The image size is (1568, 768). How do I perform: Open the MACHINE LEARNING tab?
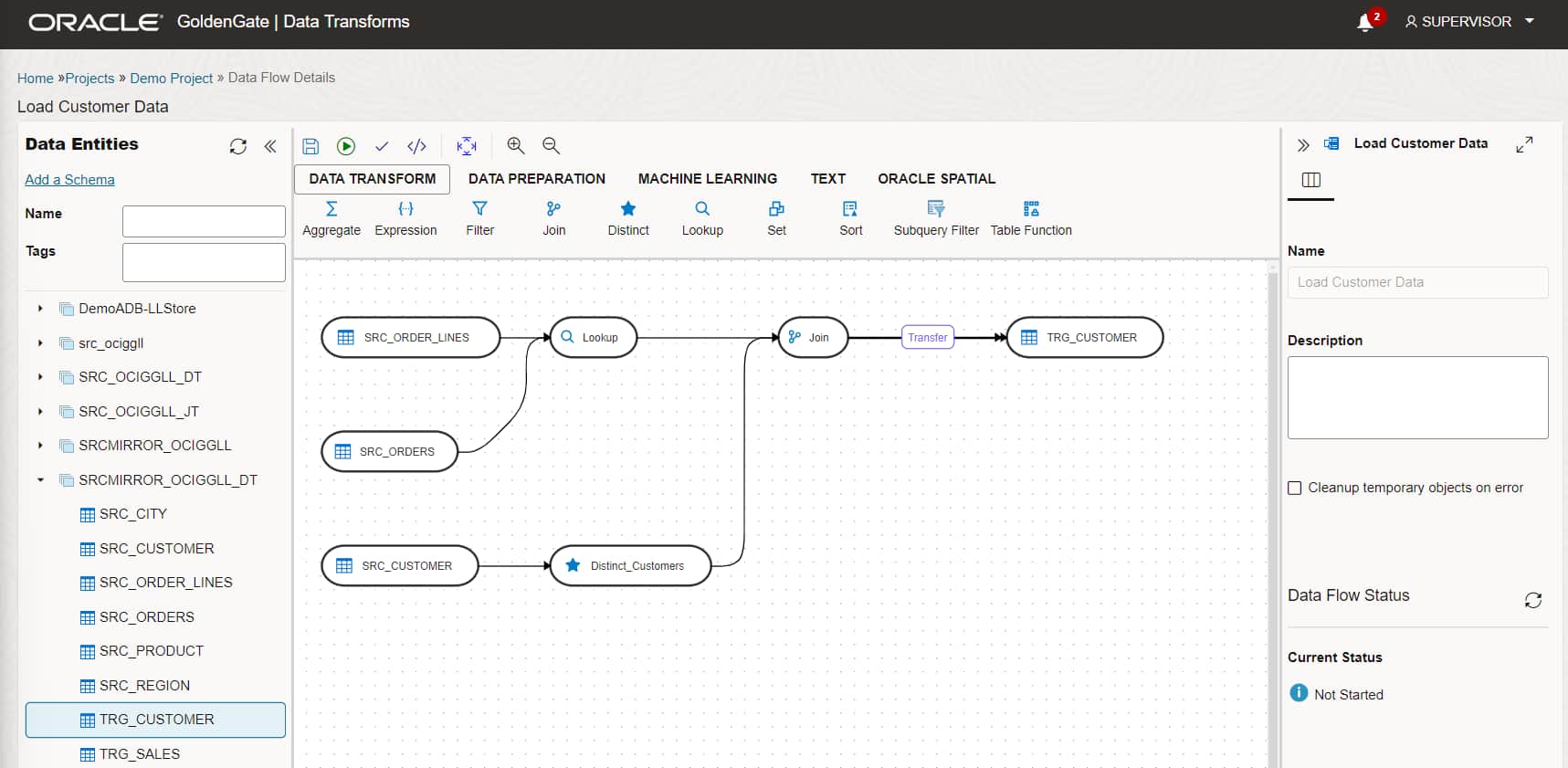pyautogui.click(x=708, y=179)
